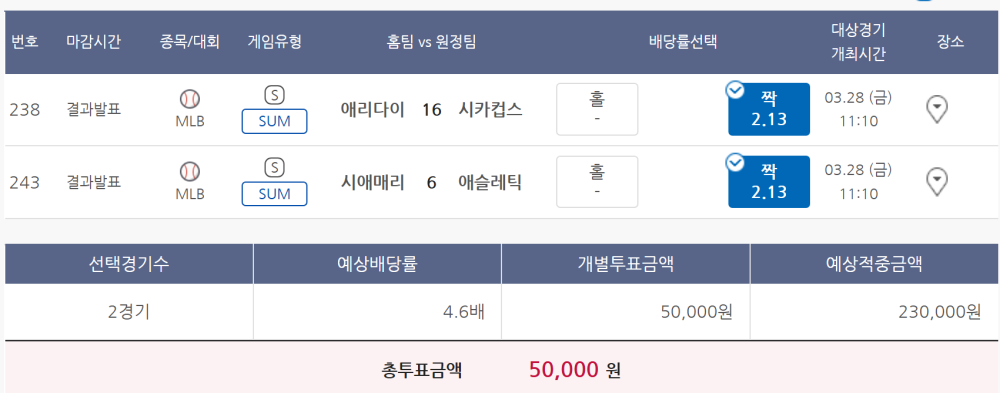Click the checkmark badge on row 243's 짝 selection
1000x393 pixels.
tap(735, 163)
